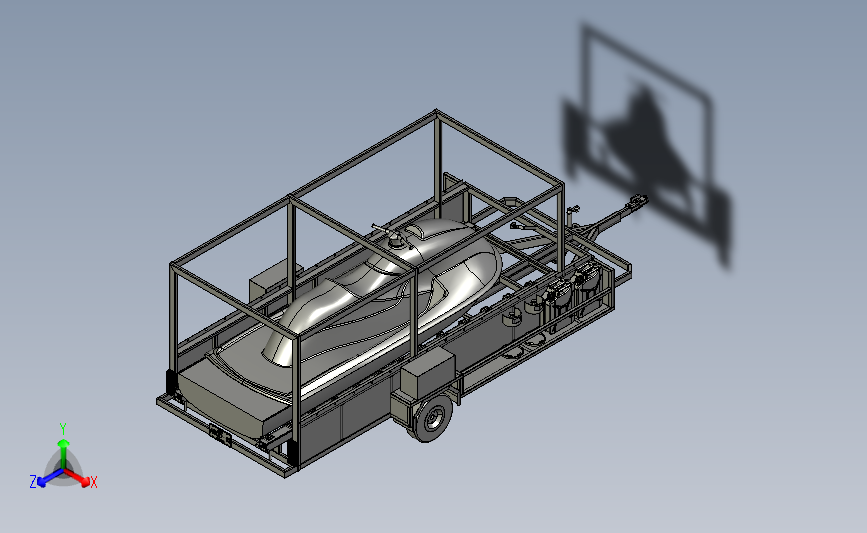The width and height of the screenshot is (867, 533).
Task: Select the trailer wheel on the model
Action: 432,418
